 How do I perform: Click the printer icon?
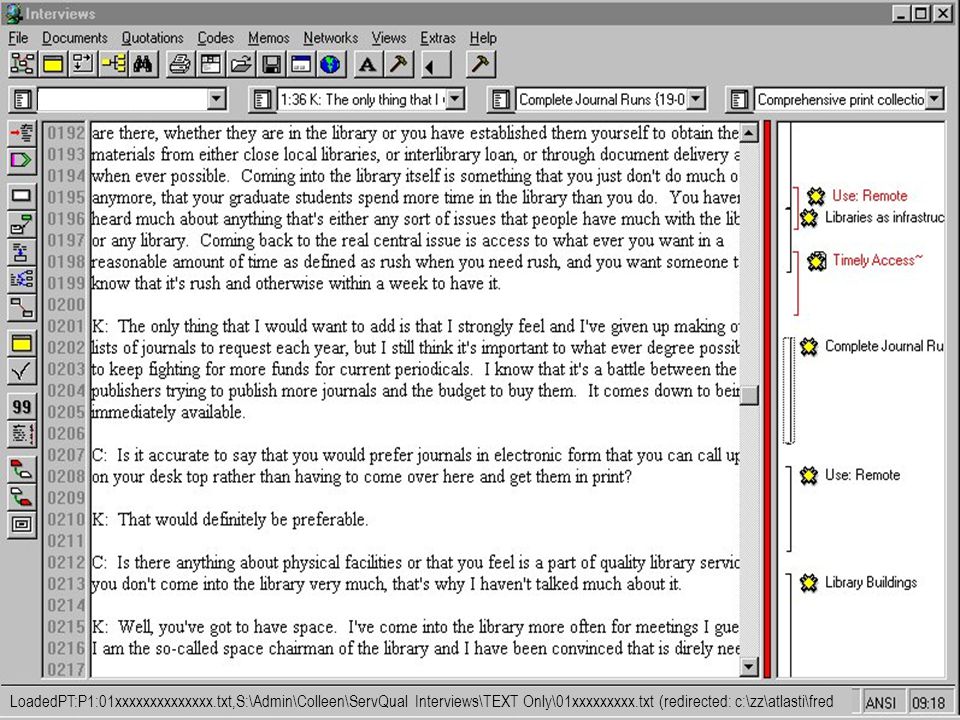[x=180, y=64]
